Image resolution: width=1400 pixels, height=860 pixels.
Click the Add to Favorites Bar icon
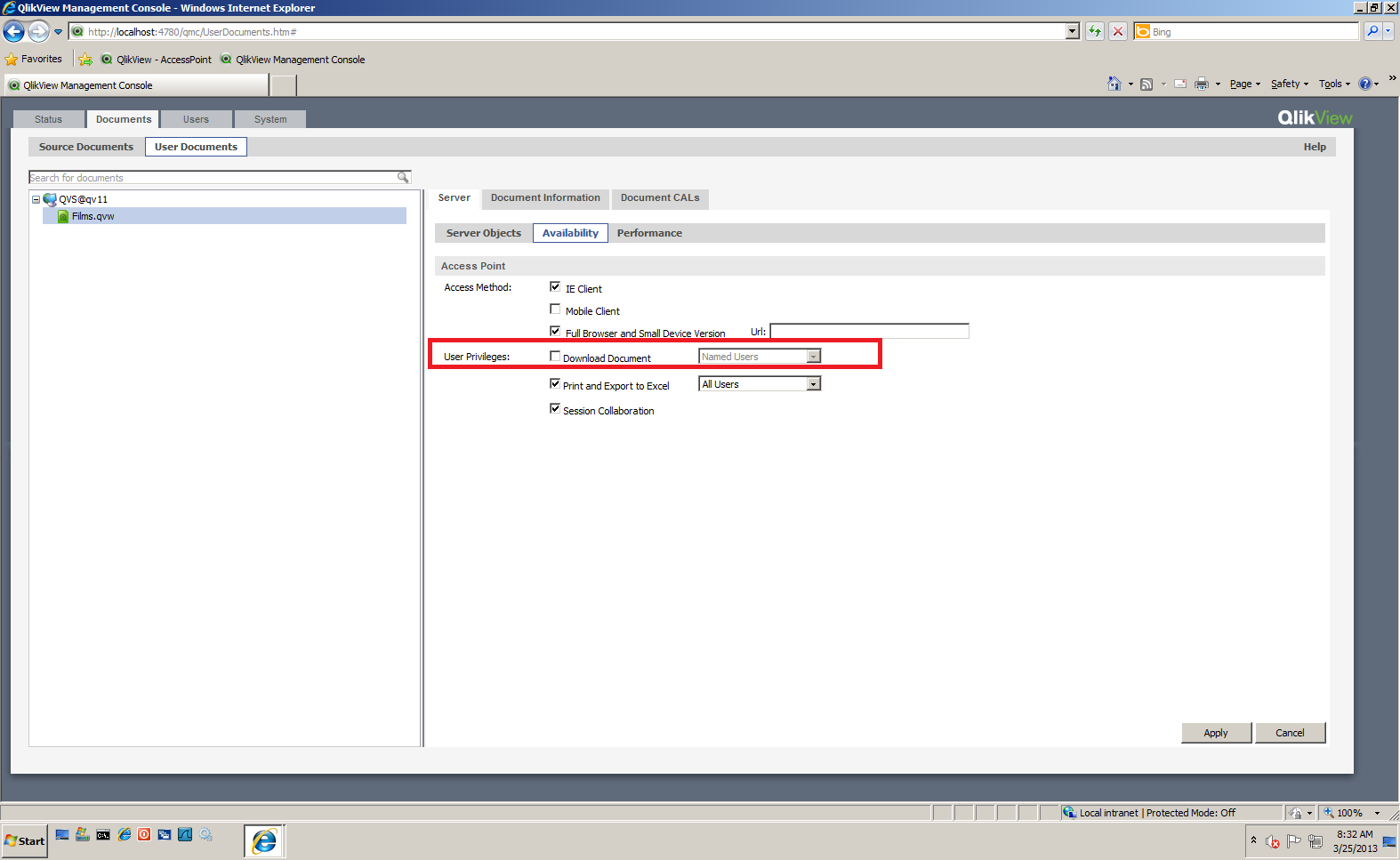coord(85,60)
